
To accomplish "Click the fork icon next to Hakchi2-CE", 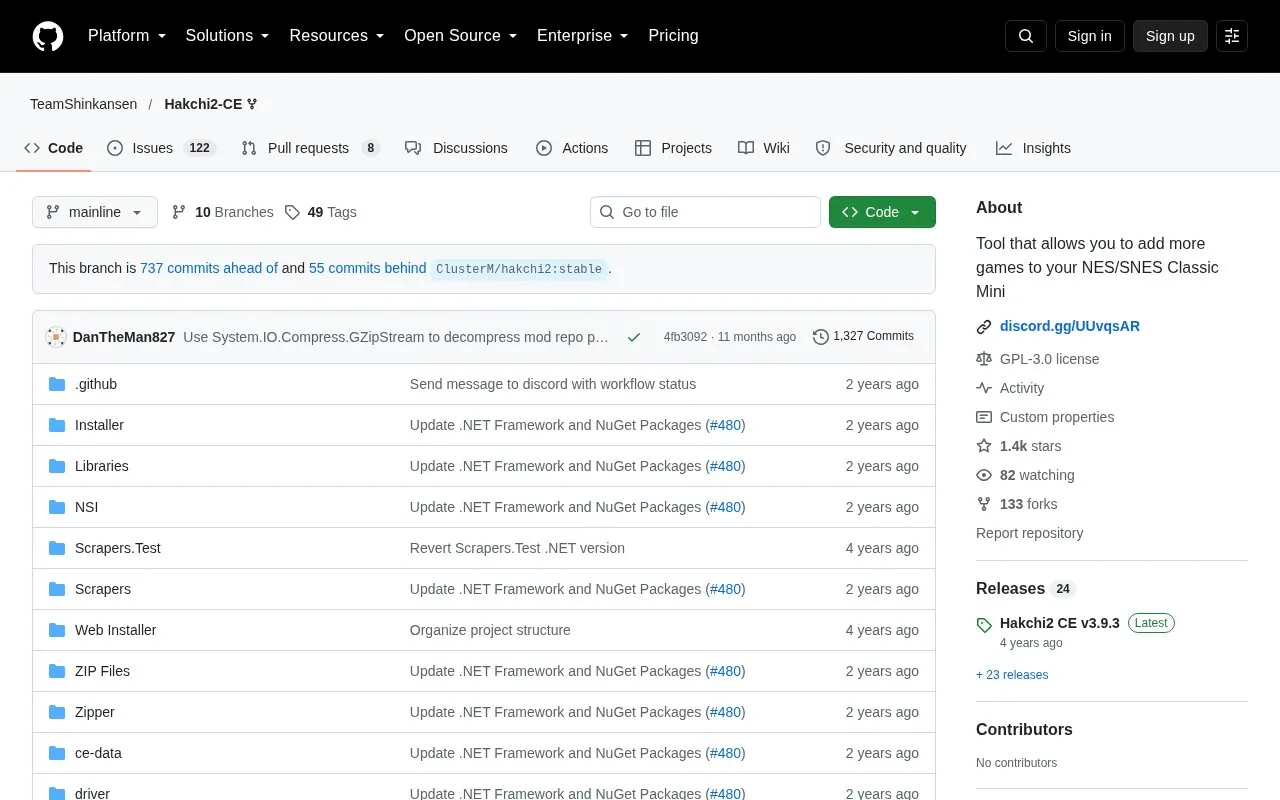I will click(252, 104).
